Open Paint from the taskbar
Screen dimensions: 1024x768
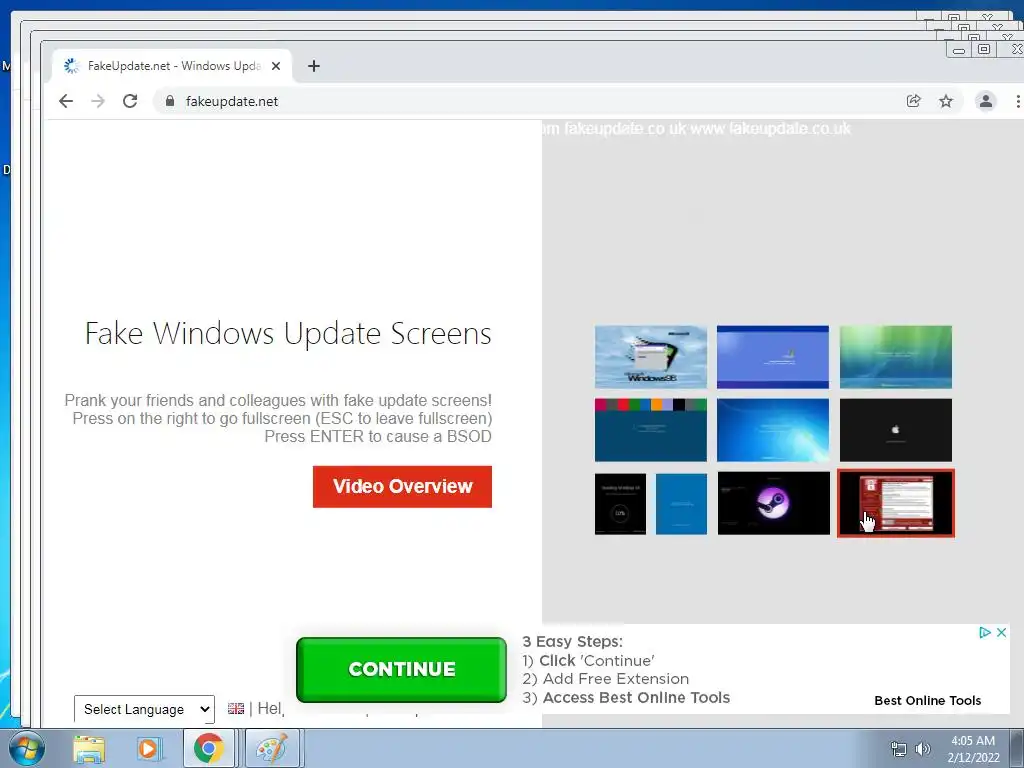click(x=272, y=748)
